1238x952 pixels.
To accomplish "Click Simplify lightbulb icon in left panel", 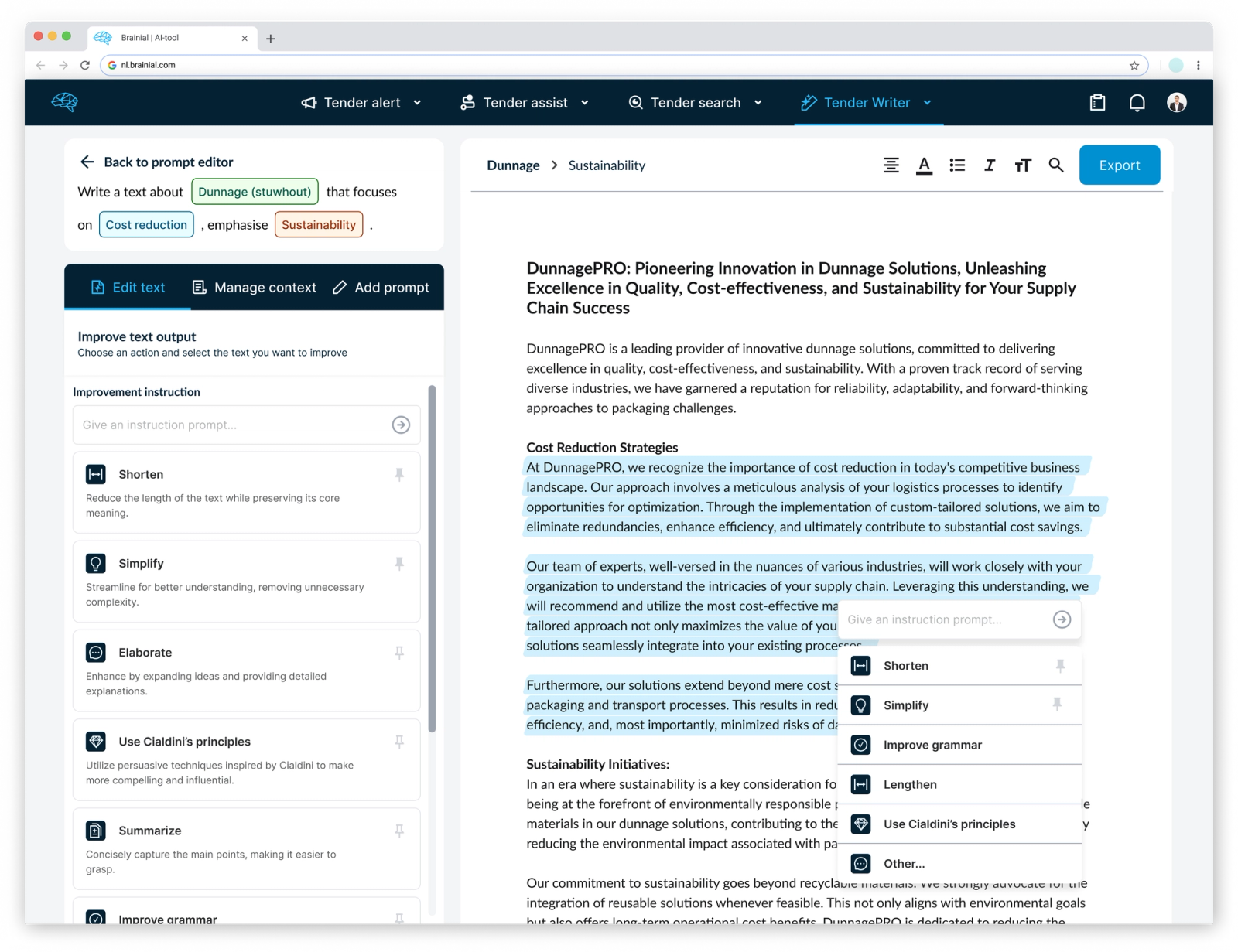I will point(96,563).
